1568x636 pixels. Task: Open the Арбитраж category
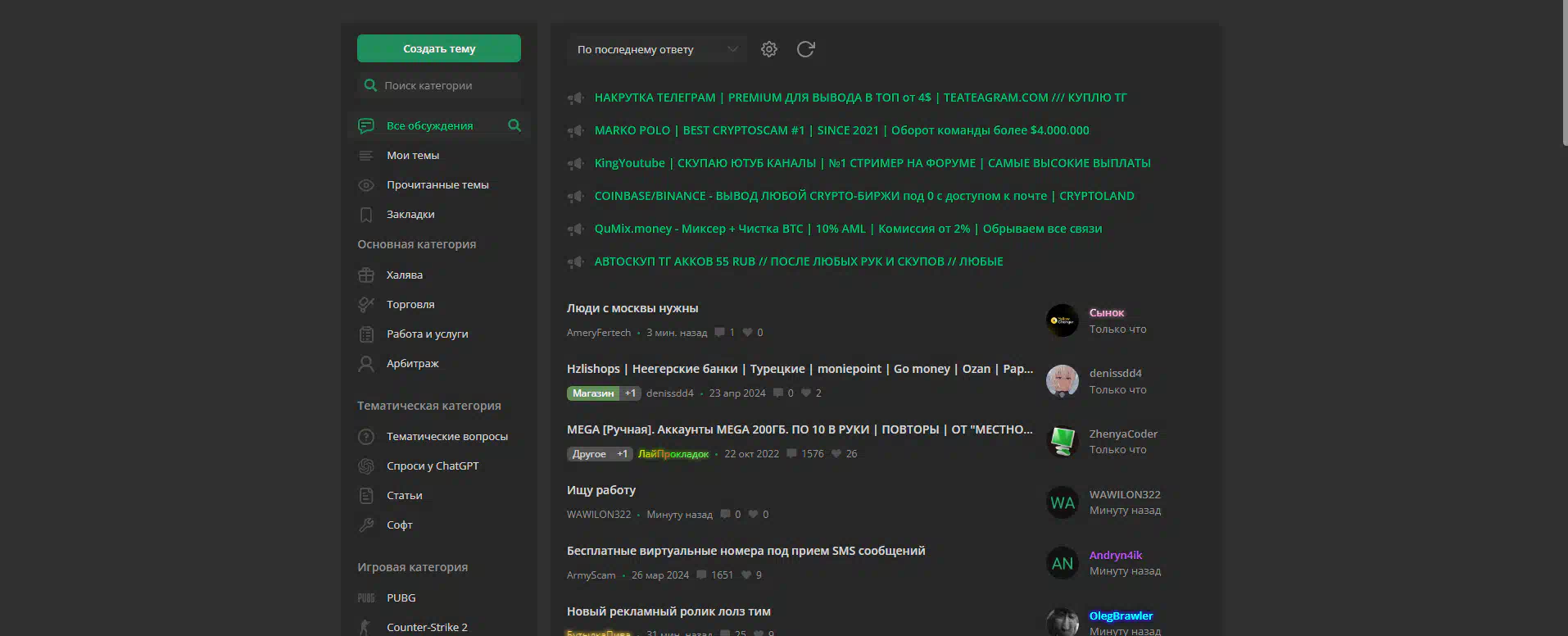click(413, 363)
